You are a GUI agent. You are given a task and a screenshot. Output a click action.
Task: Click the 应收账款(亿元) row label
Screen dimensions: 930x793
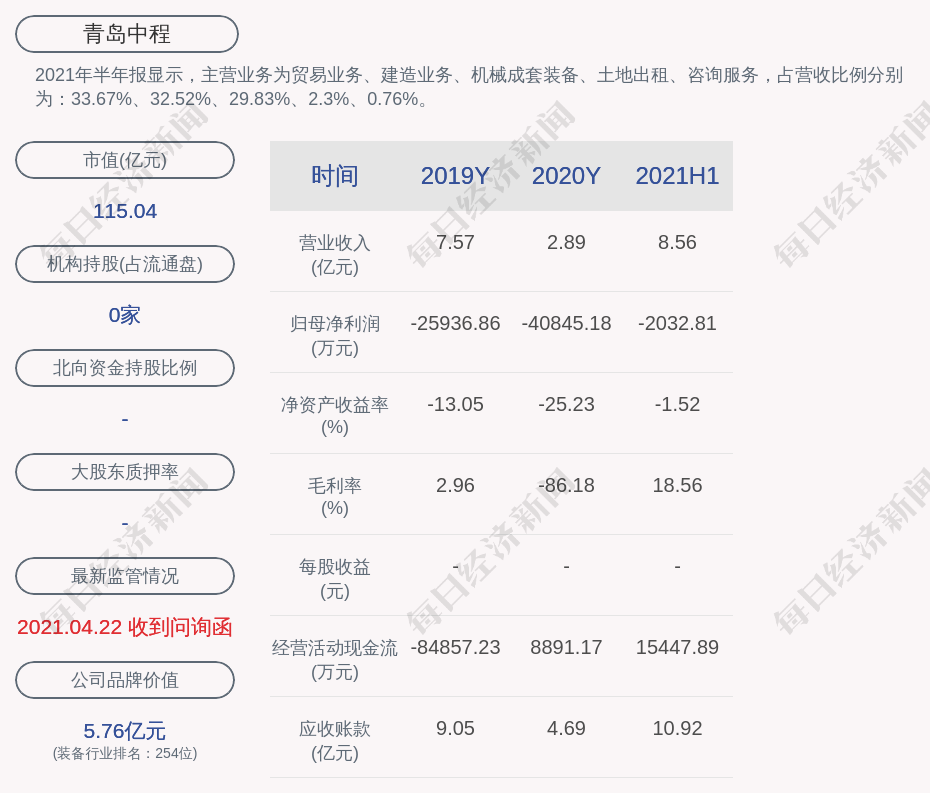click(335, 741)
